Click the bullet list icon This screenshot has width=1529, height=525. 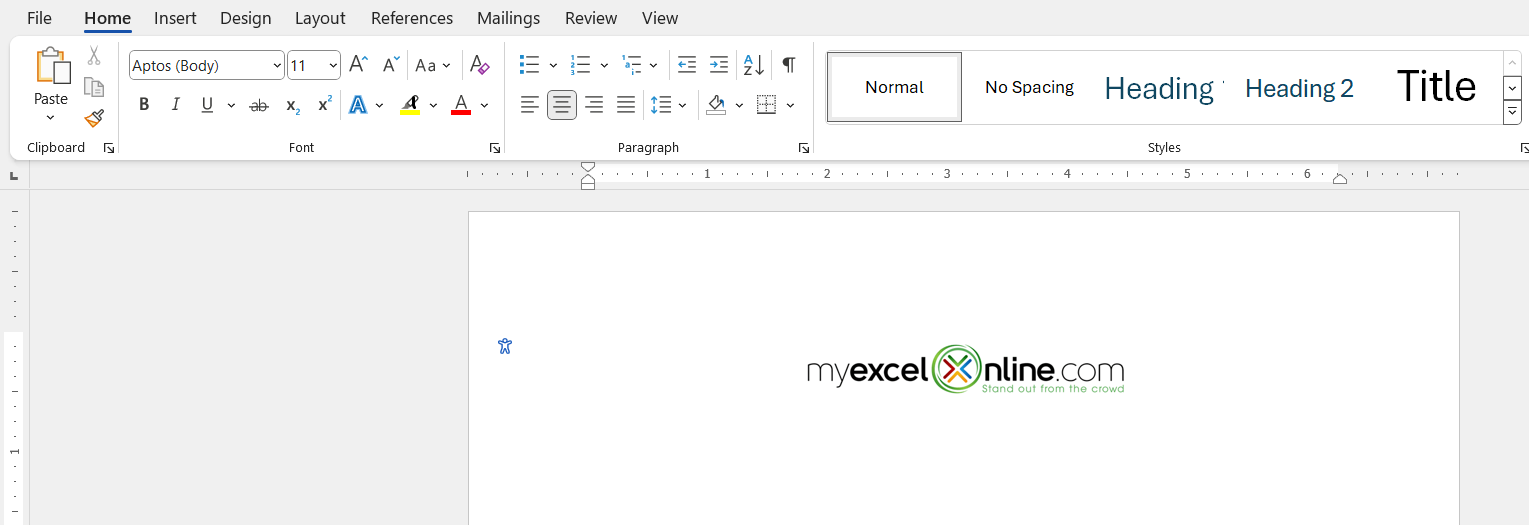(530, 65)
